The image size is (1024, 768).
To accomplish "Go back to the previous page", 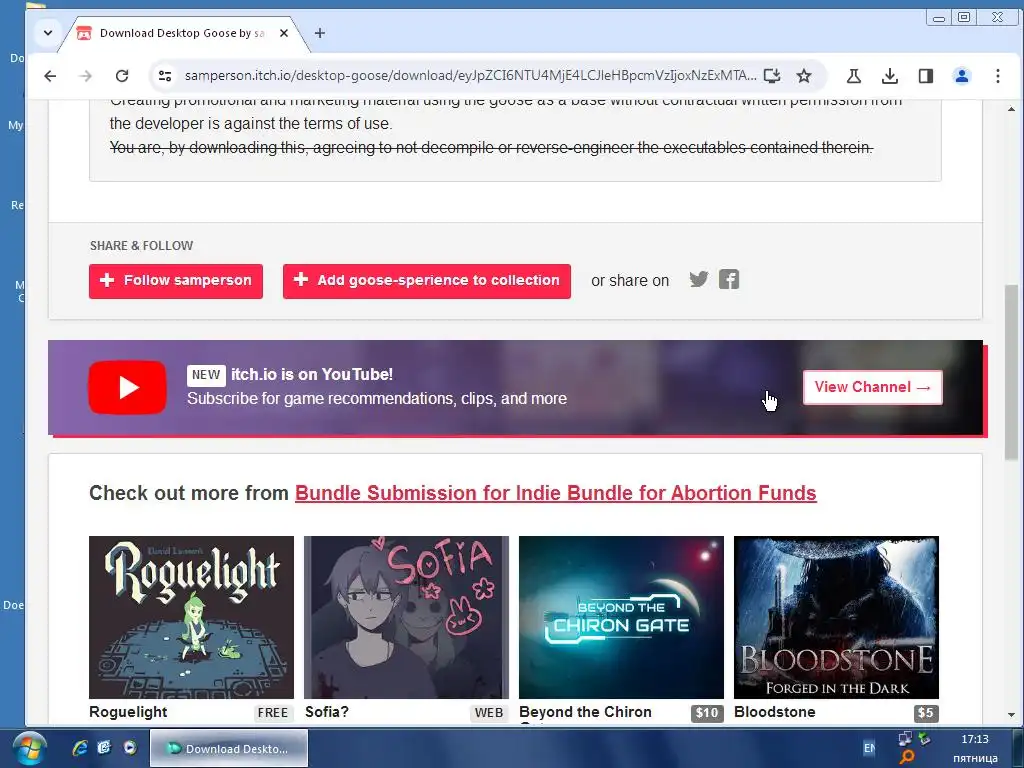I will 50,76.
